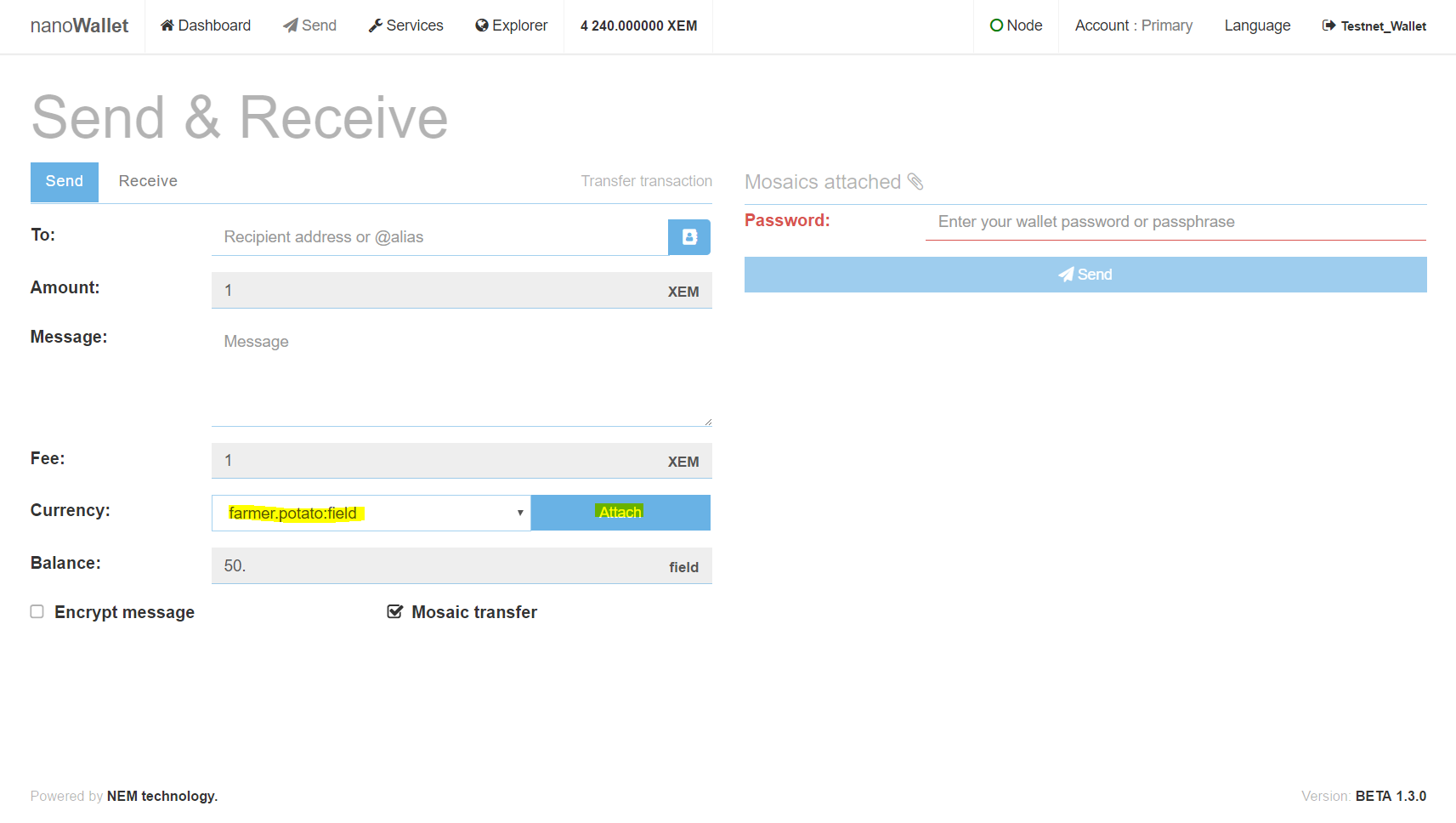
Task: Focus the Recipient address or @alias field
Action: (439, 237)
